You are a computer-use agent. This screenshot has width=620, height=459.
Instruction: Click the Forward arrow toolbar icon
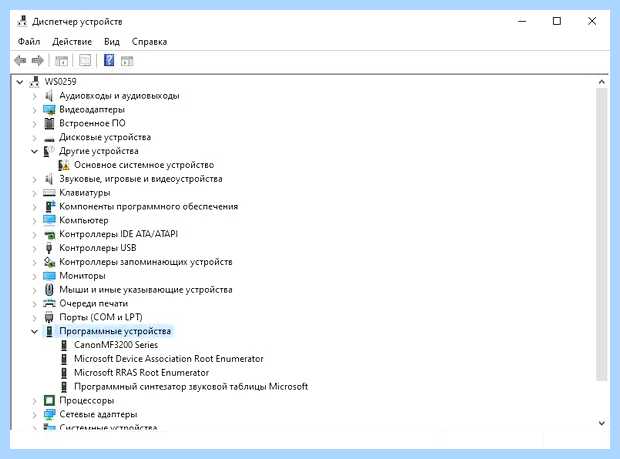coord(38,60)
